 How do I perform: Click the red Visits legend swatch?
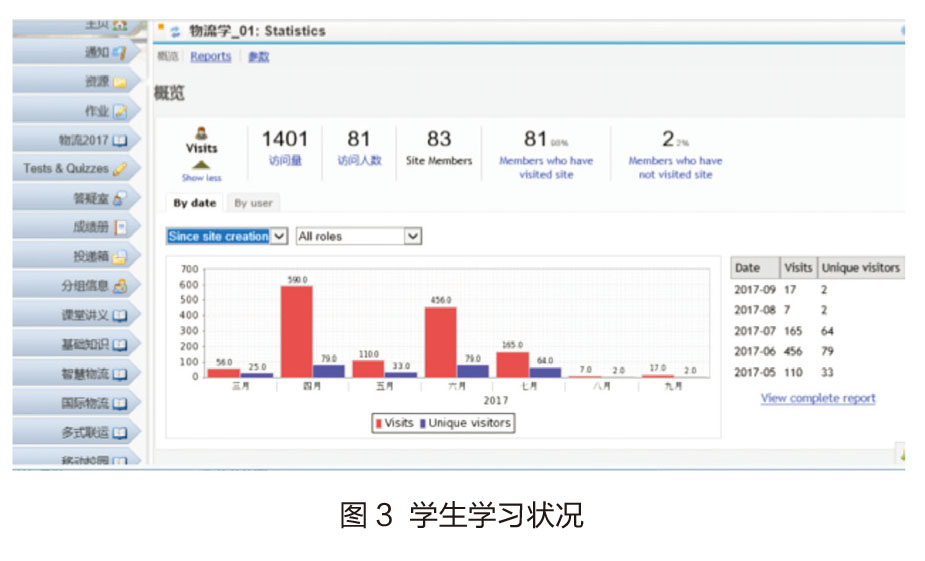point(379,423)
